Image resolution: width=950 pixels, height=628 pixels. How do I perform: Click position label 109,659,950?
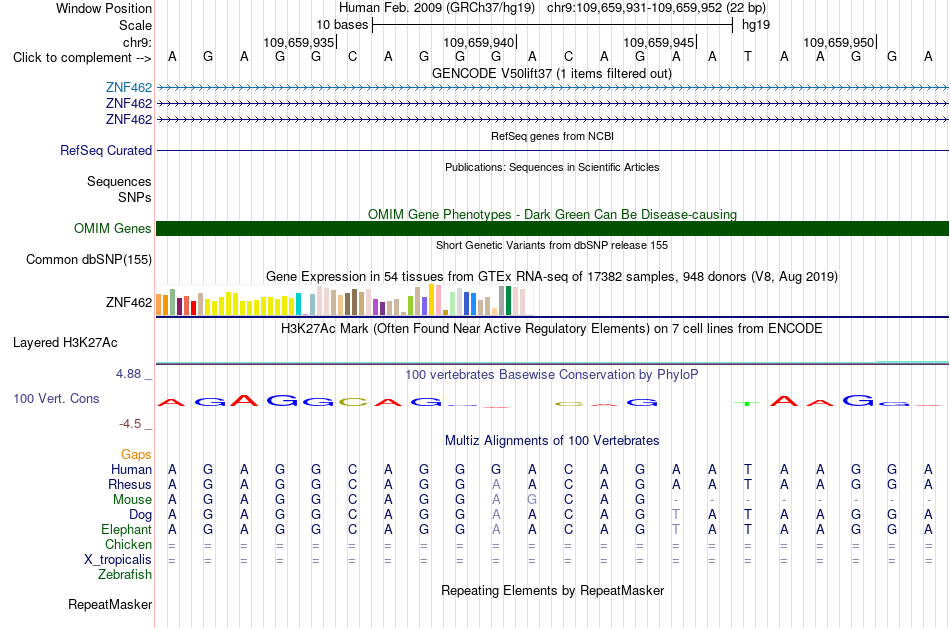[x=839, y=42]
